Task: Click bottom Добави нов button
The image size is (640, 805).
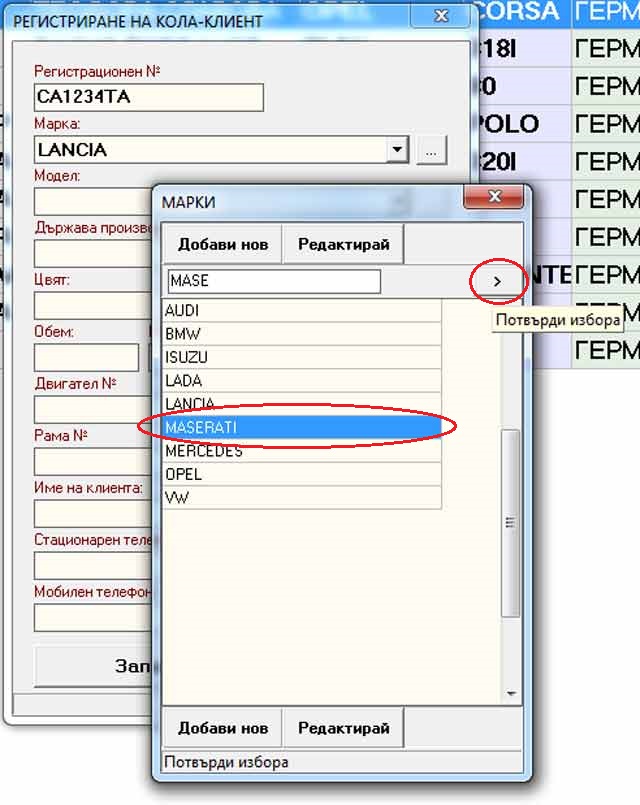Action: 222,727
